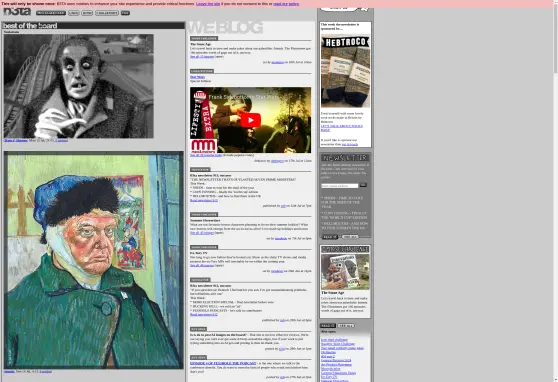558x382 pixels.
Task: Open the Challenges navigation tab
Action: 107,13
